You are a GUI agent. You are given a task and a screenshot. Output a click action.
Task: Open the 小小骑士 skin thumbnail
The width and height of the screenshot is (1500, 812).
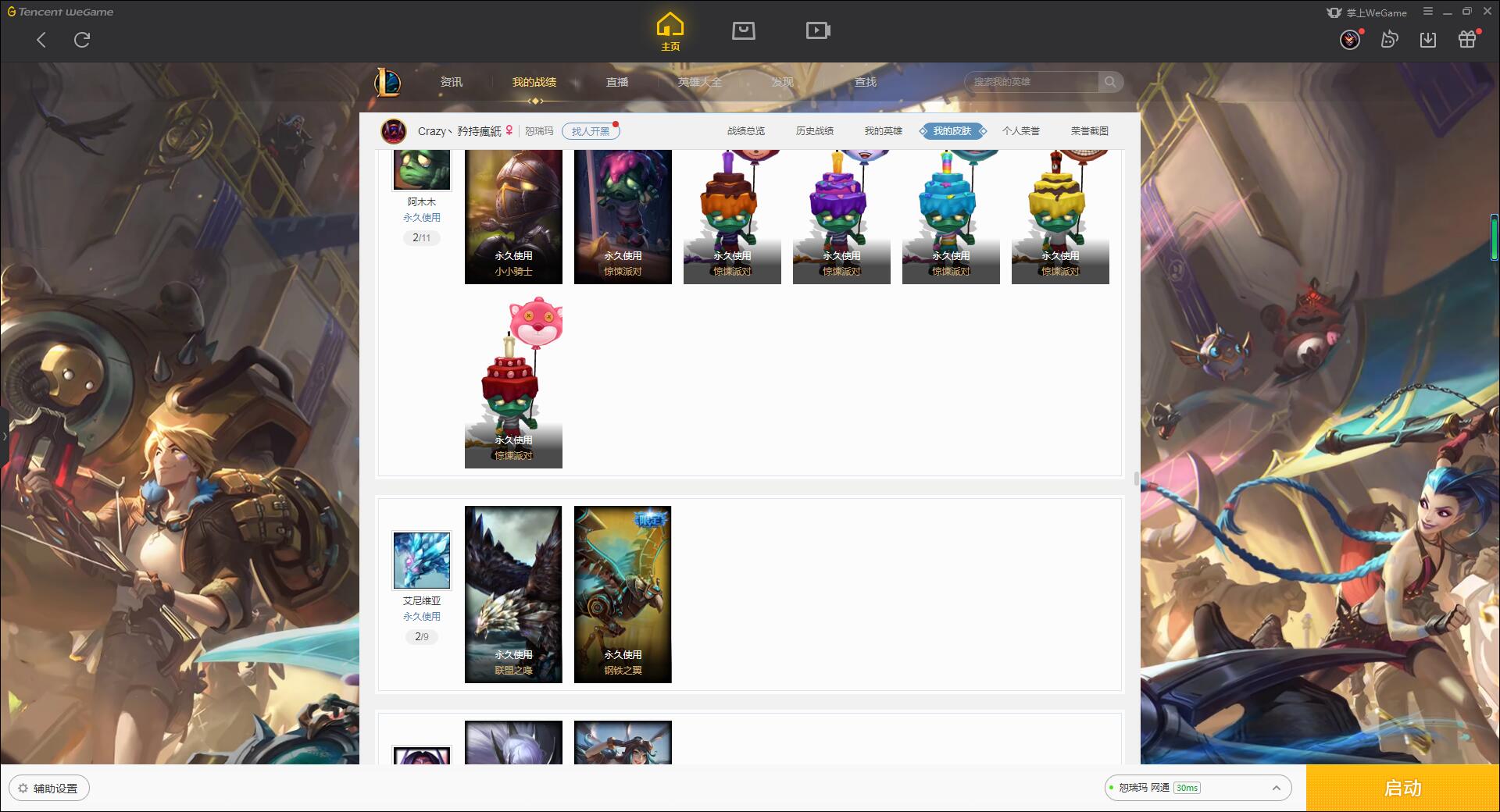coord(513,217)
